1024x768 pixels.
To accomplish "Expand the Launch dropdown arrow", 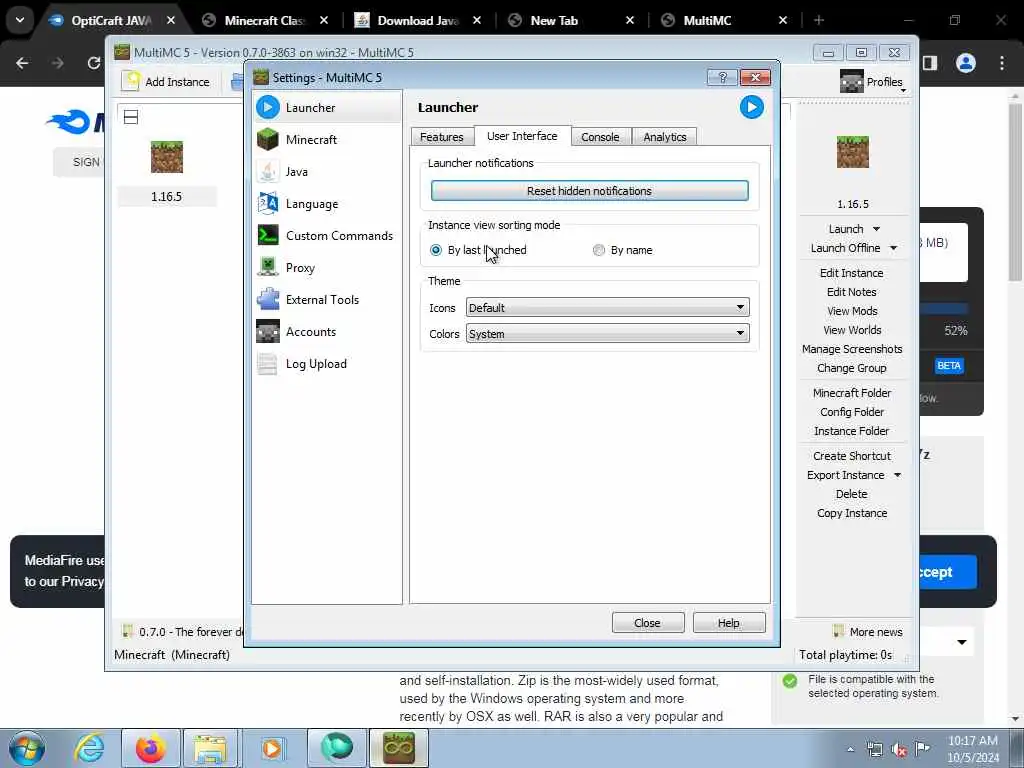I will point(876,229).
